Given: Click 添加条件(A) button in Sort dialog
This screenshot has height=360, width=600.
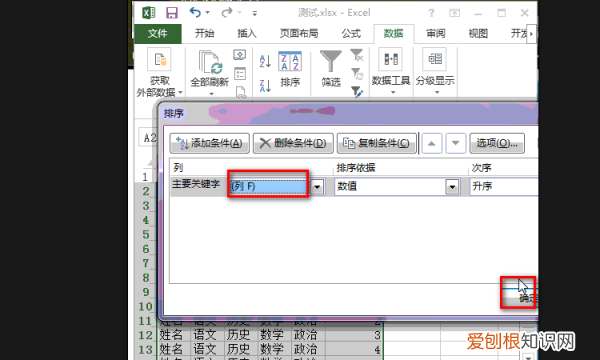Looking at the screenshot, I should pos(210,143).
